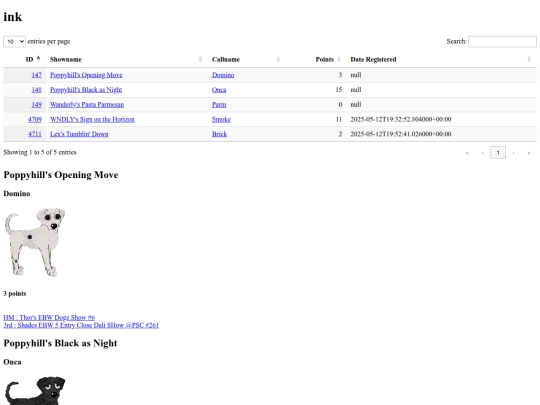Click the Parm callname link
The image size is (540, 405).
[219, 105]
